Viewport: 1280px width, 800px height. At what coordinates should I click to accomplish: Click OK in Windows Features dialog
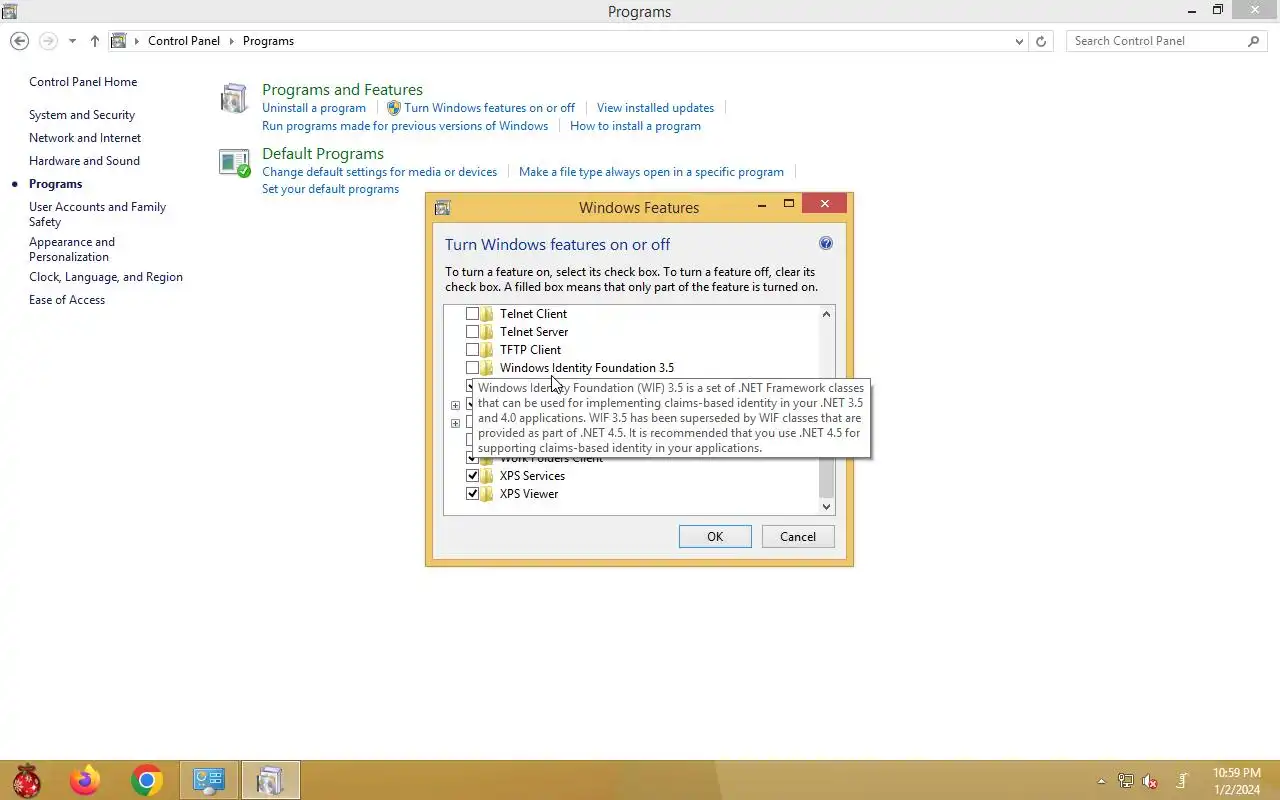pos(715,537)
